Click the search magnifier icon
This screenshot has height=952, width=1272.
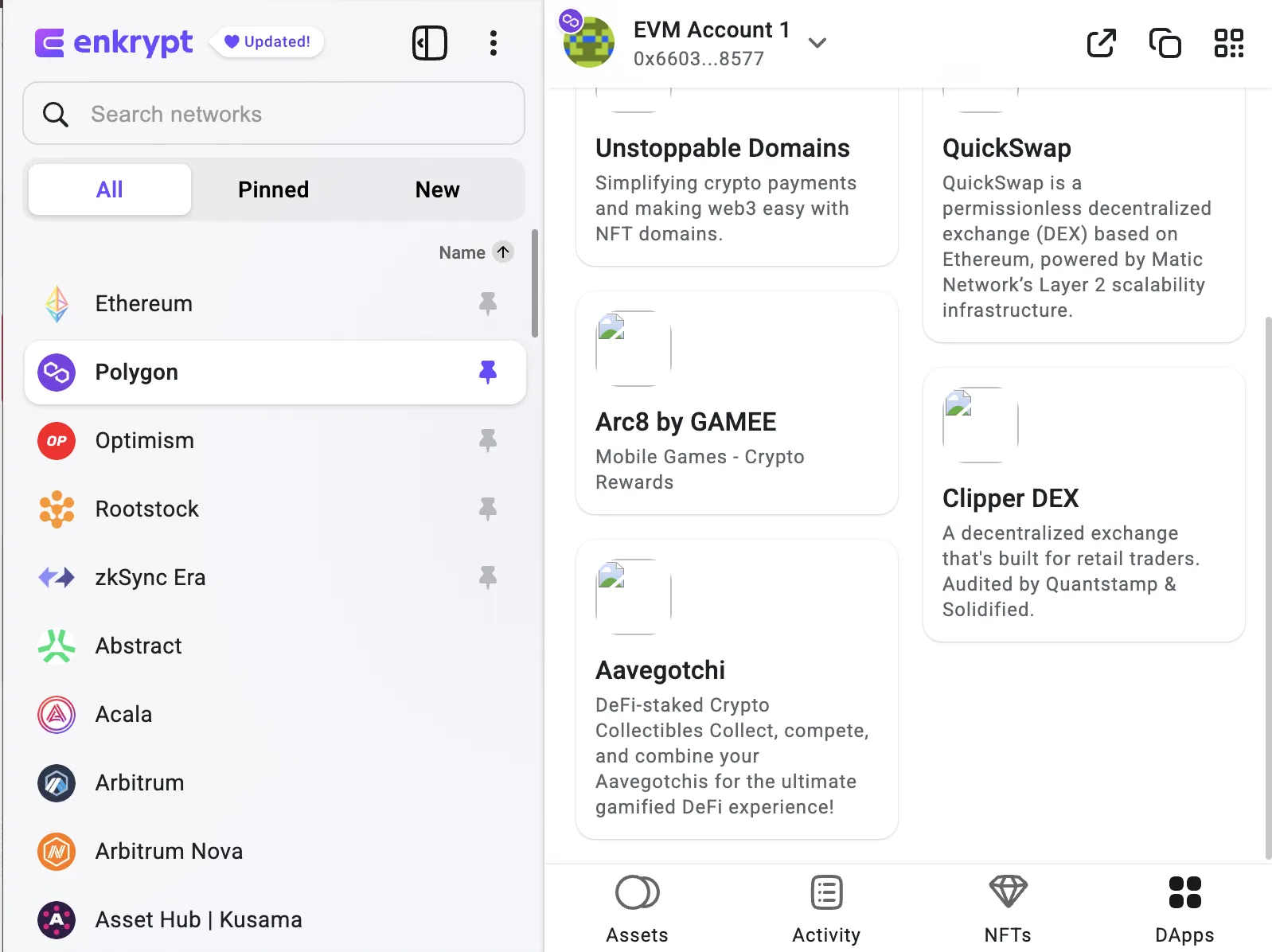(55, 114)
